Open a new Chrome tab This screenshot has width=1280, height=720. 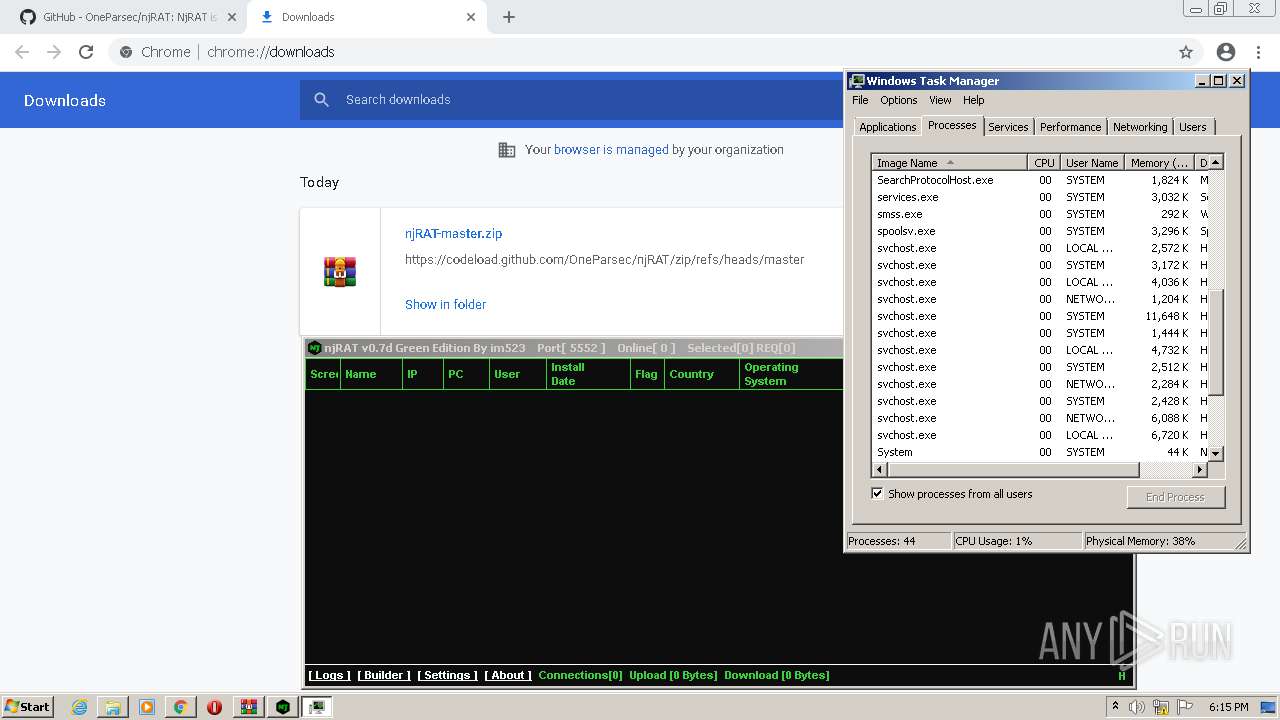(x=508, y=17)
